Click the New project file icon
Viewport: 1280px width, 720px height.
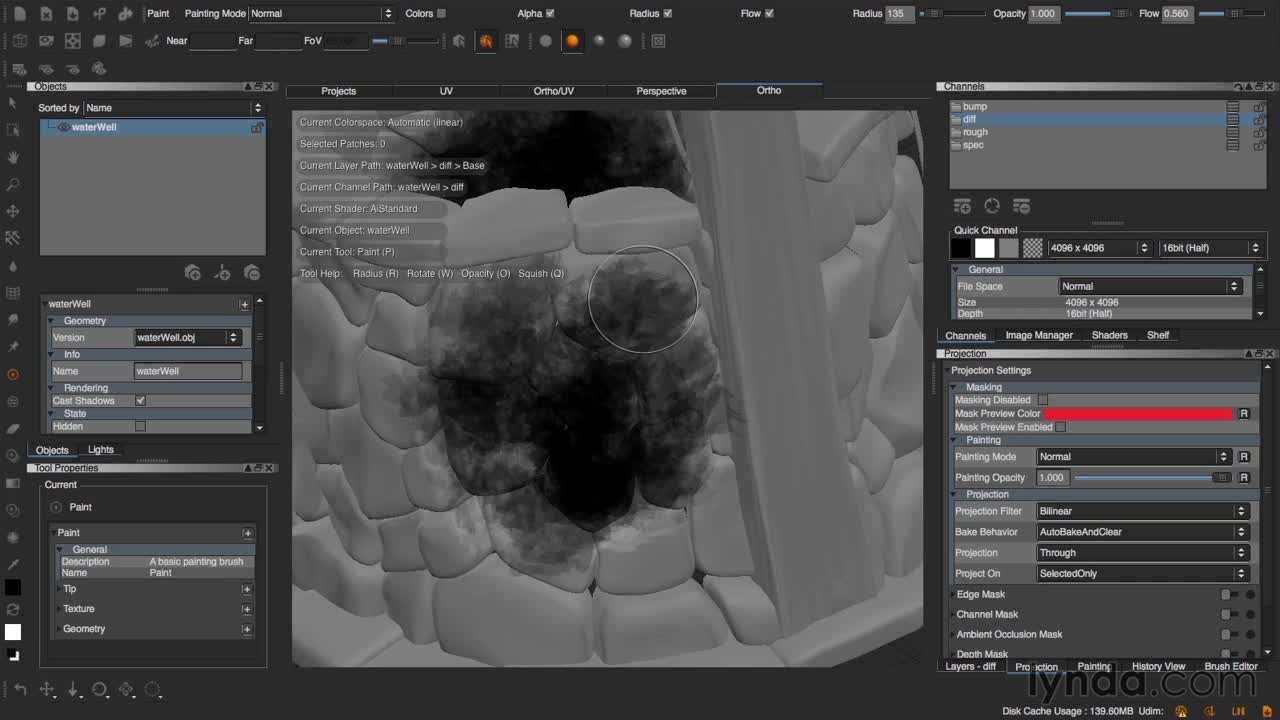coord(20,13)
